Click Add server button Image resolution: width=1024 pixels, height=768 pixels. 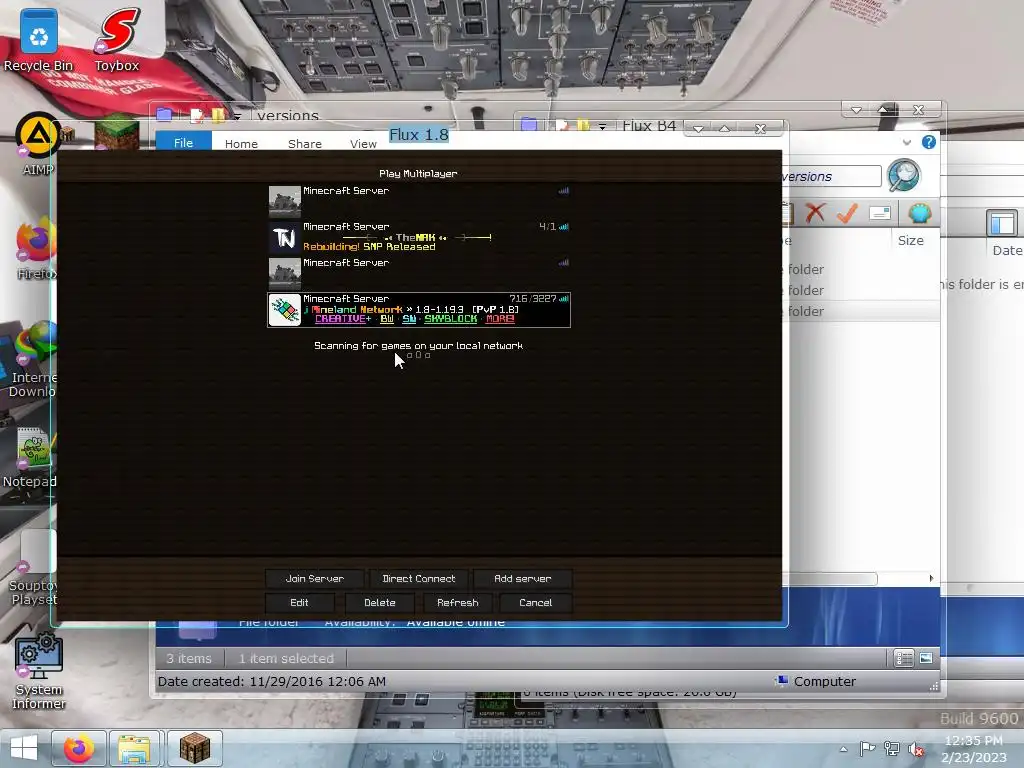[522, 579]
